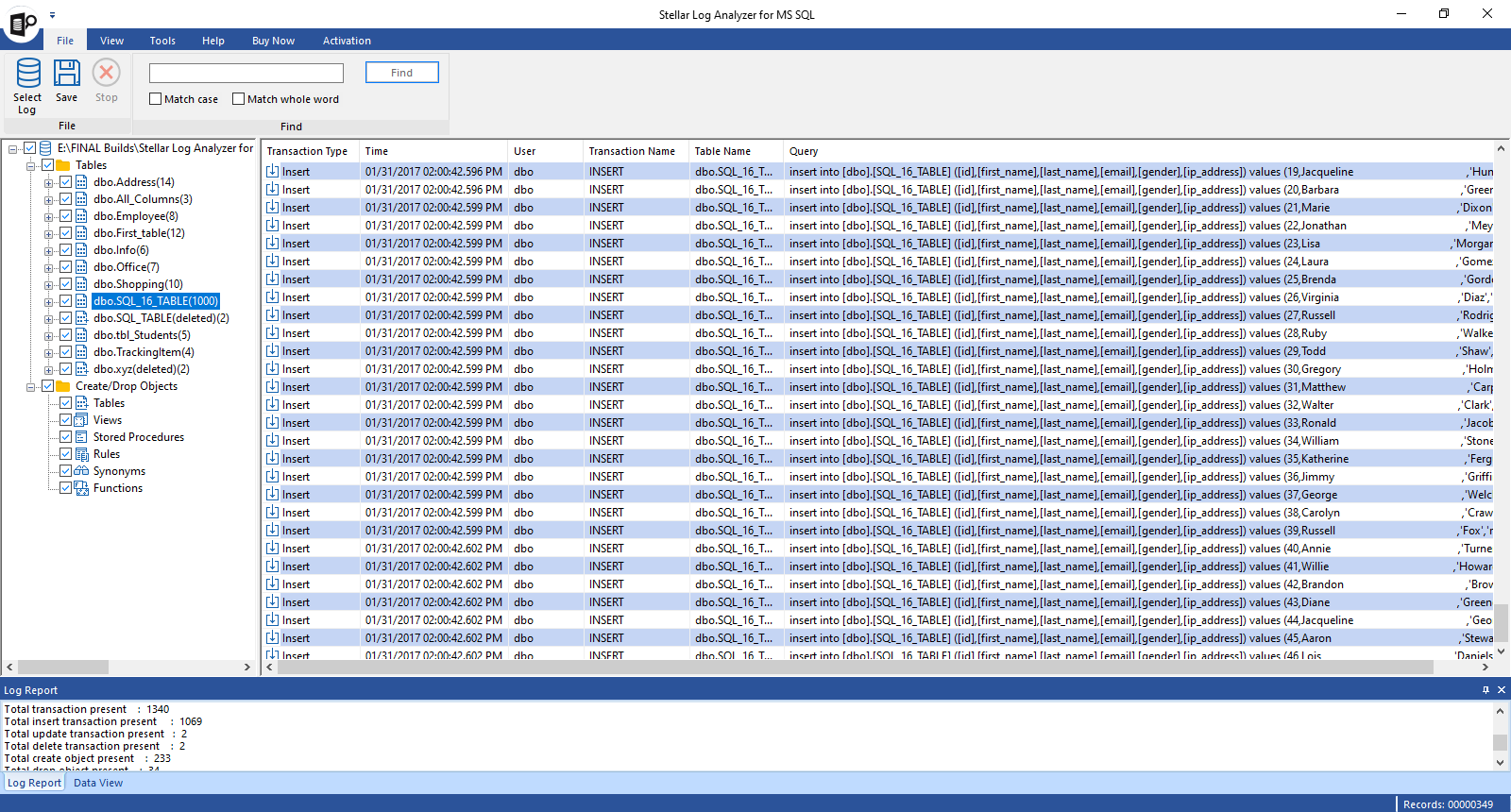Click the database icon at tree root
Image resolution: width=1511 pixels, height=812 pixels.
[x=45, y=148]
